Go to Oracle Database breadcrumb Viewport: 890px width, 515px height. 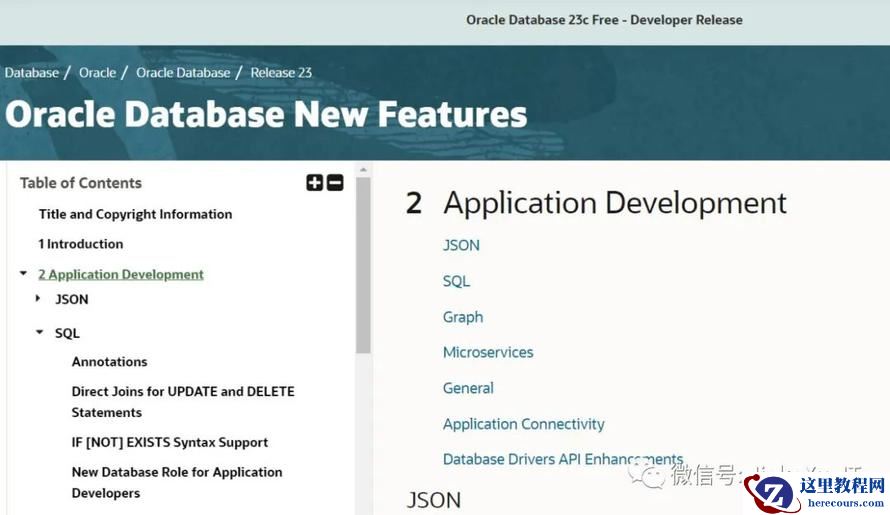183,73
